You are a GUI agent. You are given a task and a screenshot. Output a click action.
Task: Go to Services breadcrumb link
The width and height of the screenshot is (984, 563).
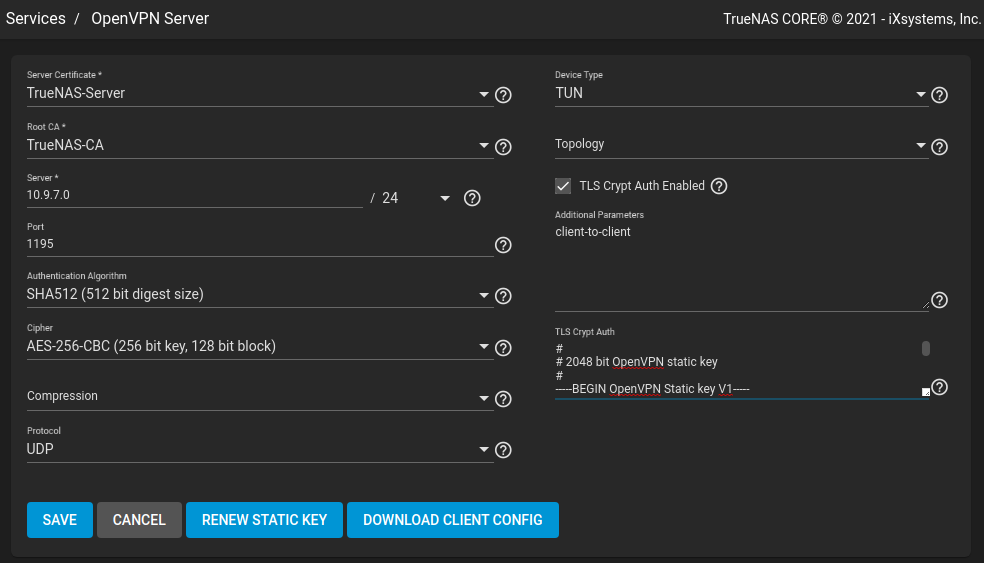pyautogui.click(x=36, y=19)
